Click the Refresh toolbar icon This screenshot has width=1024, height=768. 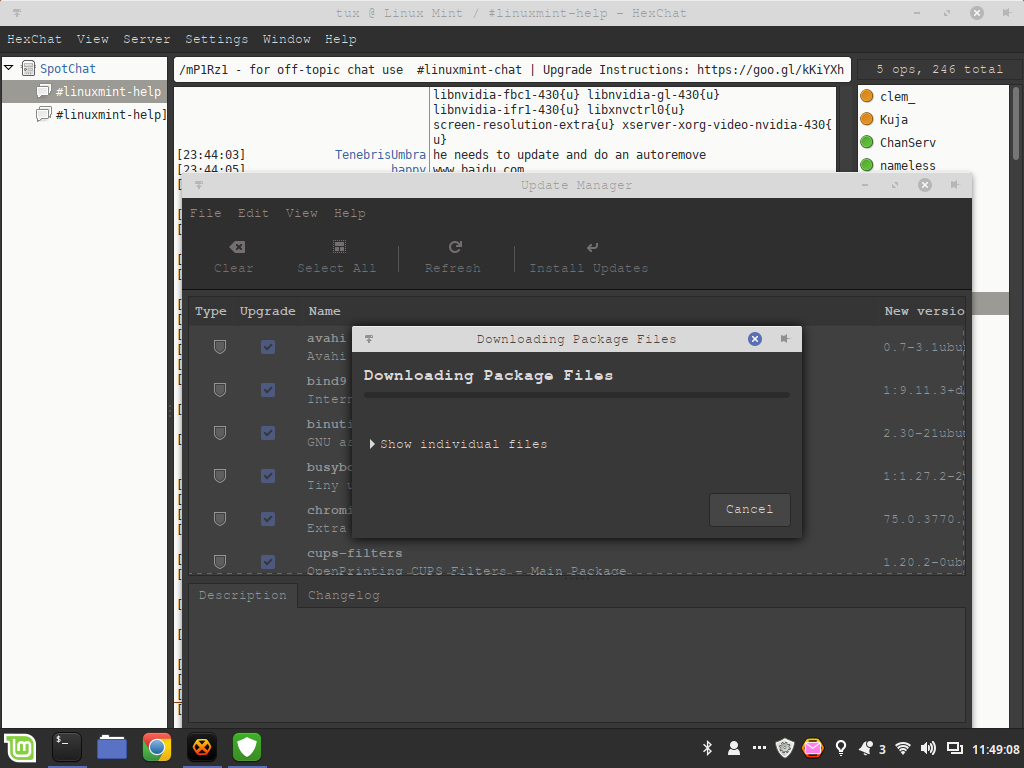[455, 247]
